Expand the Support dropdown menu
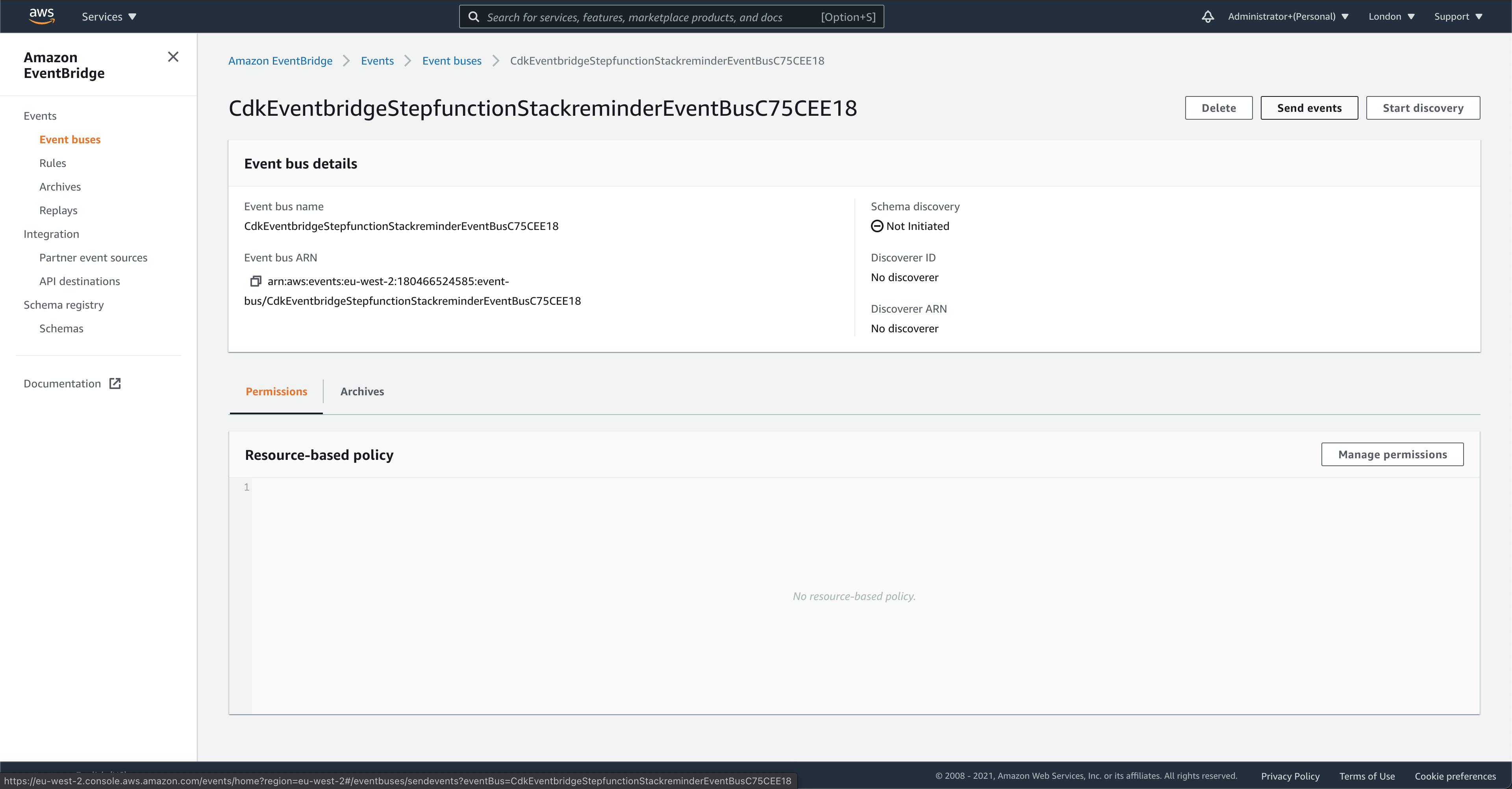The height and width of the screenshot is (789, 1512). [x=1458, y=17]
